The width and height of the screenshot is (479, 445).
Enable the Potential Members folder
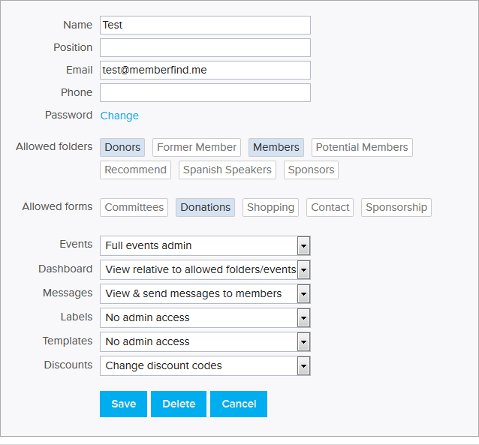pos(362,147)
